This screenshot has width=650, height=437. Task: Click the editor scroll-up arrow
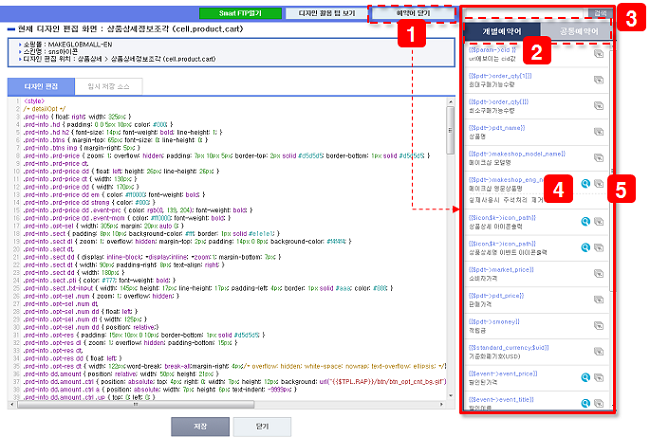(x=451, y=102)
